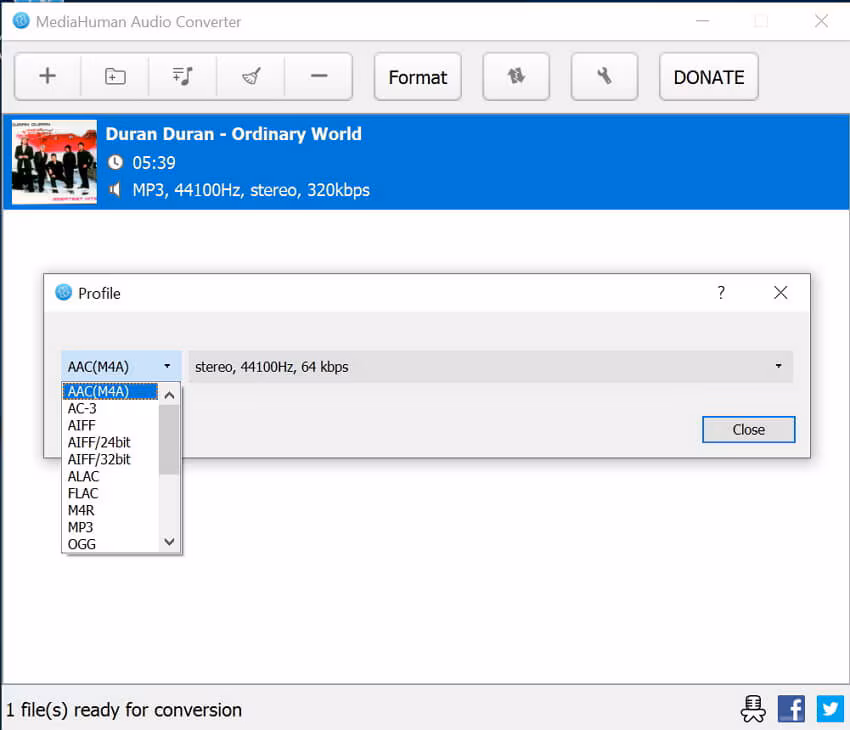Screen dimensions: 850x730
Task: Click the Profile dialog title icon
Action: (x=63, y=292)
